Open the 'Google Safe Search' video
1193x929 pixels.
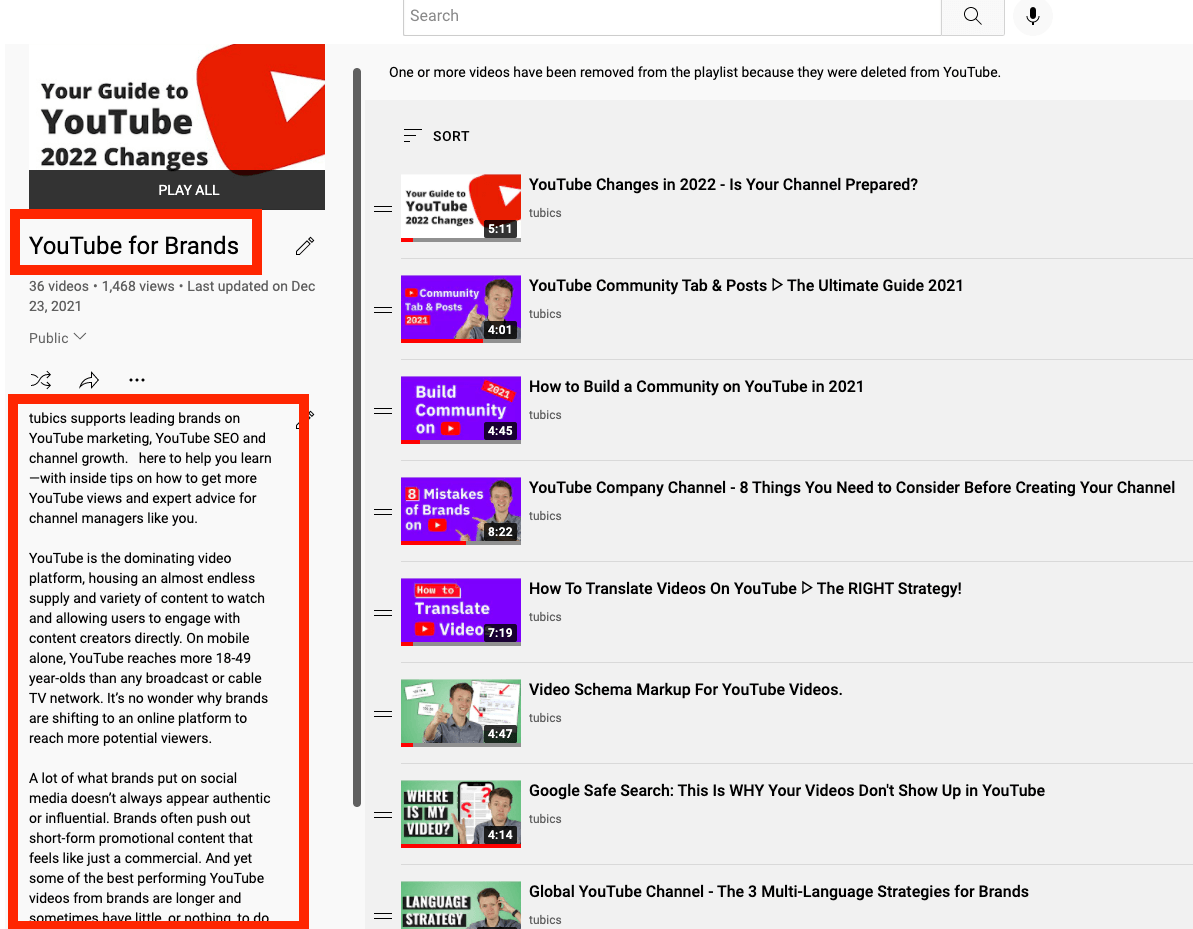(787, 790)
